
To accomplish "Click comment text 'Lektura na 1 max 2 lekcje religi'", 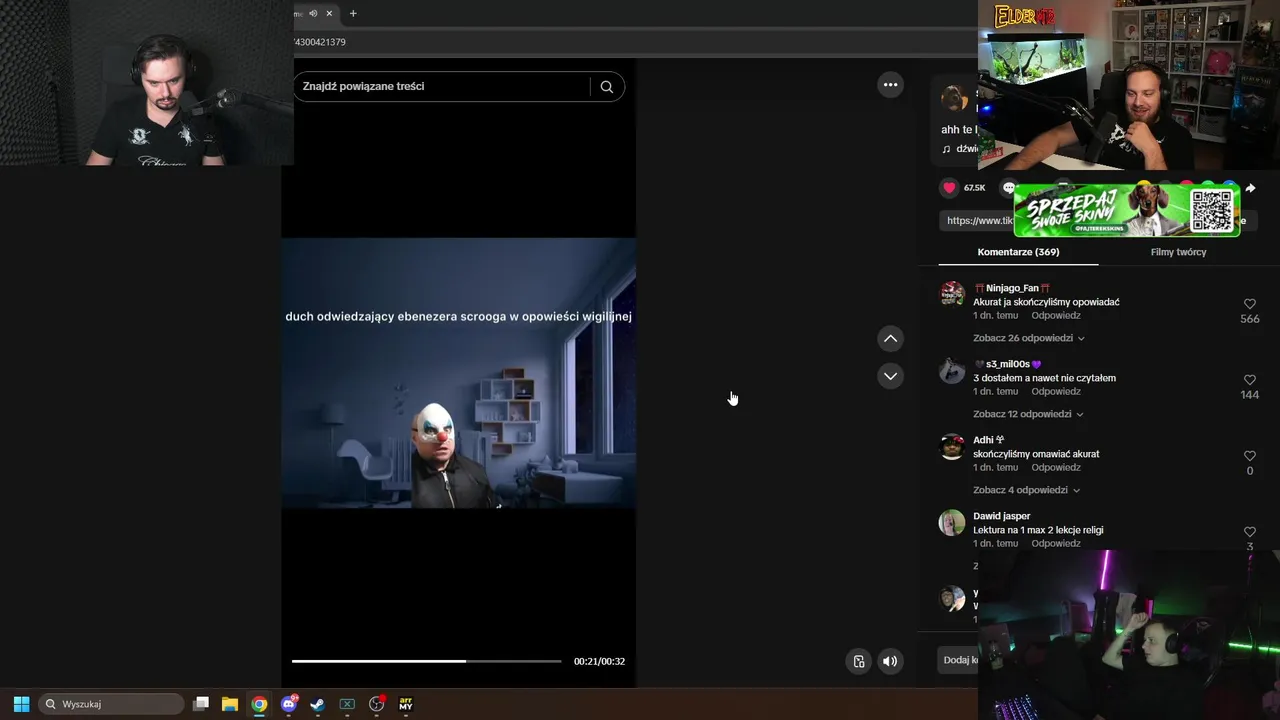I will (x=1038, y=530).
